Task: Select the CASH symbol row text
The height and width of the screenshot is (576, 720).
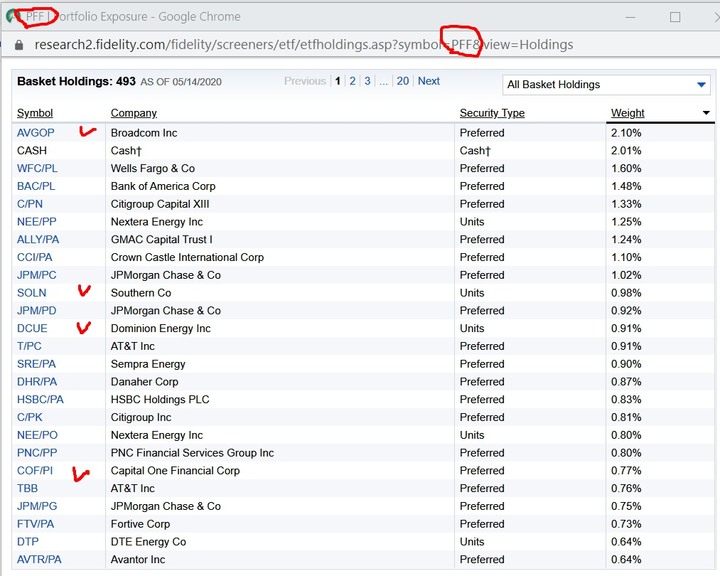Action: tap(32, 151)
